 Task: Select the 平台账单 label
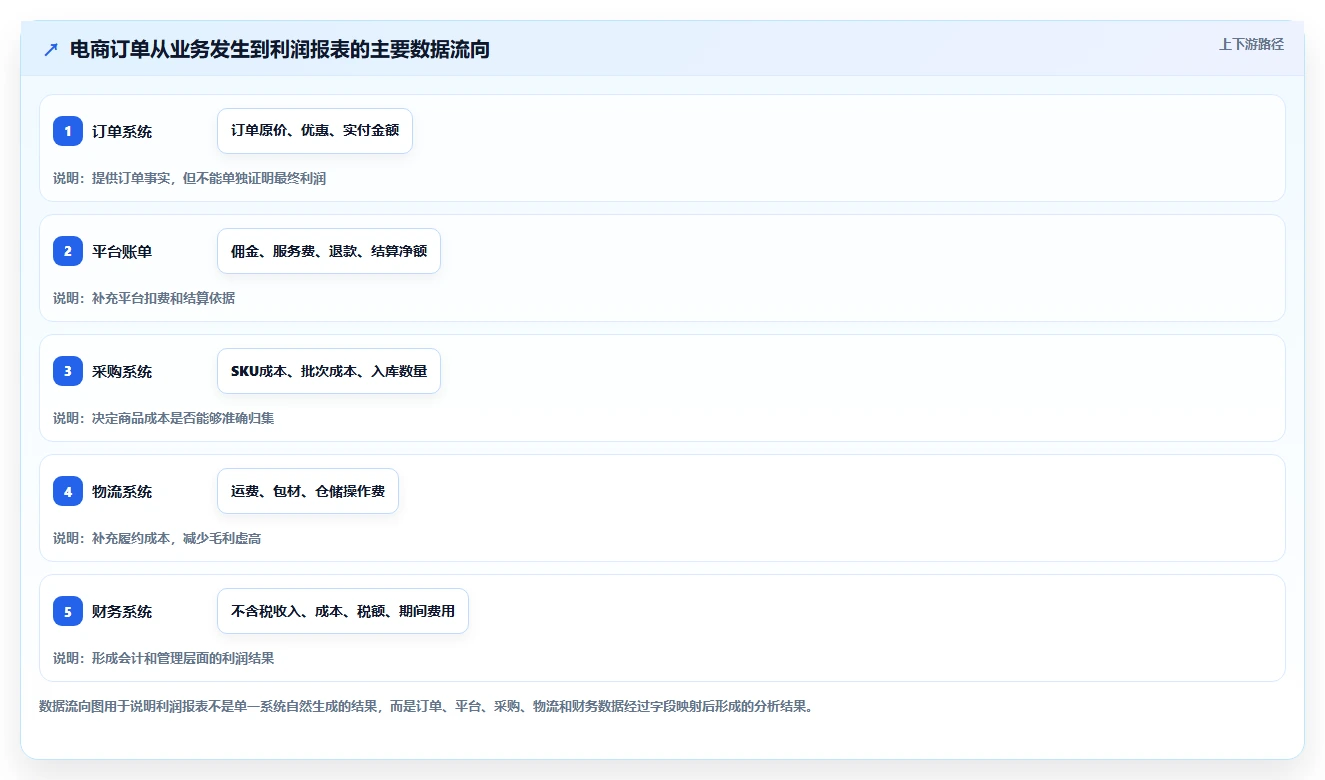pos(122,251)
